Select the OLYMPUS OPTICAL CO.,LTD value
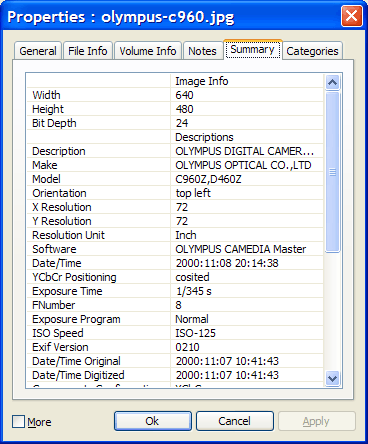 (x=243, y=165)
